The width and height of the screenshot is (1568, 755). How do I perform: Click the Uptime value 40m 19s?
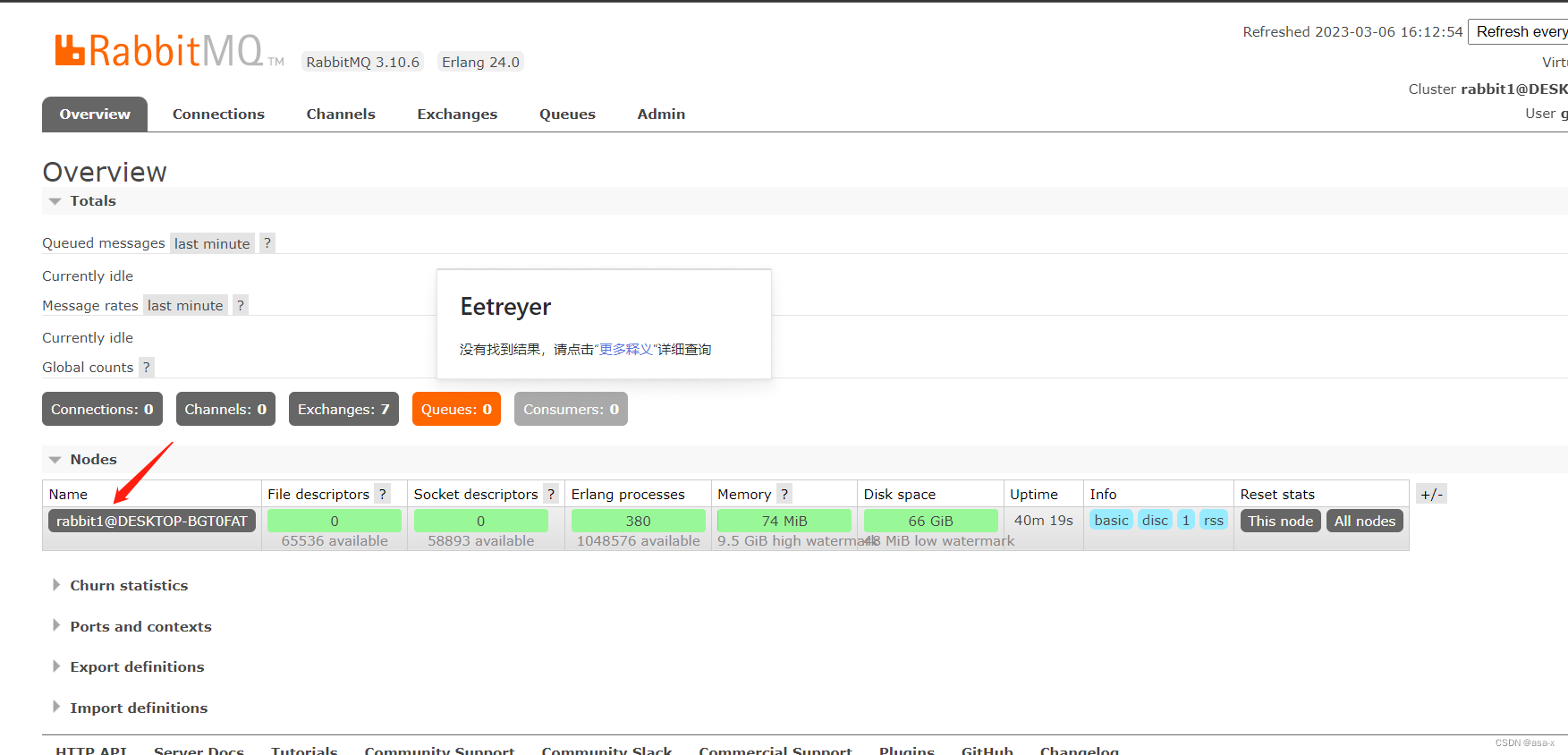(1043, 520)
